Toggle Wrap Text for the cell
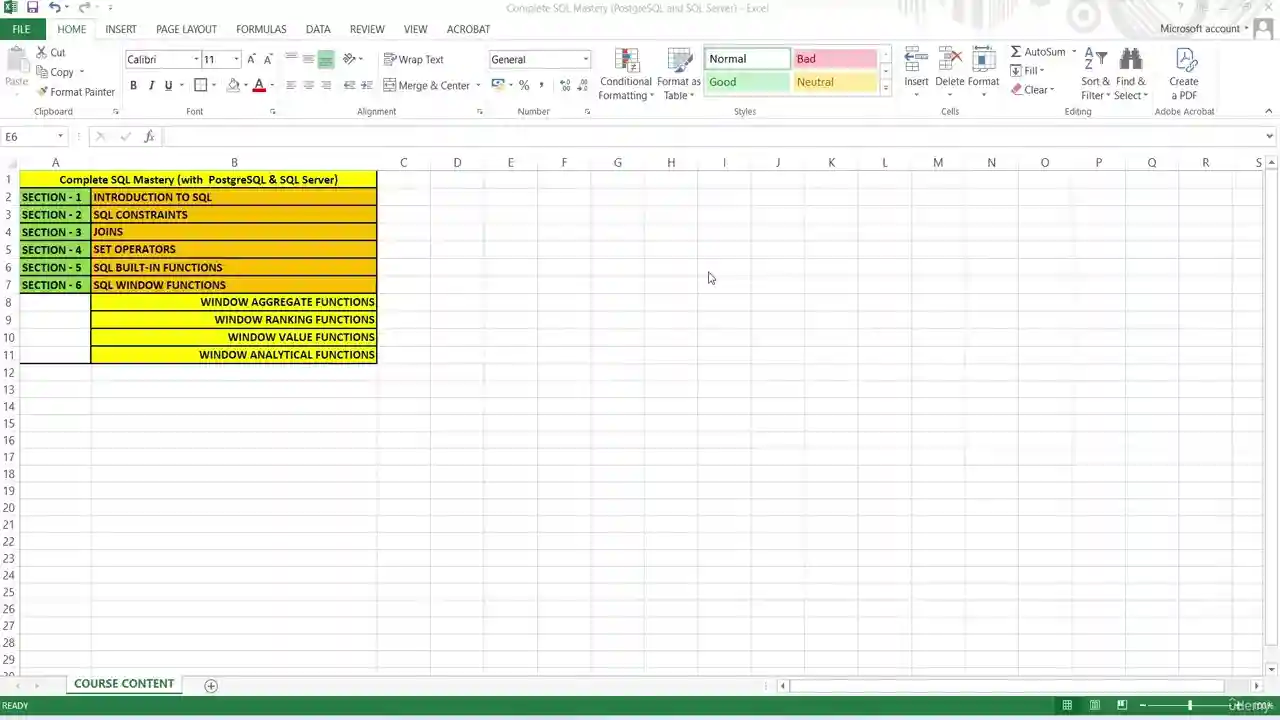The image size is (1280, 720). [414, 60]
